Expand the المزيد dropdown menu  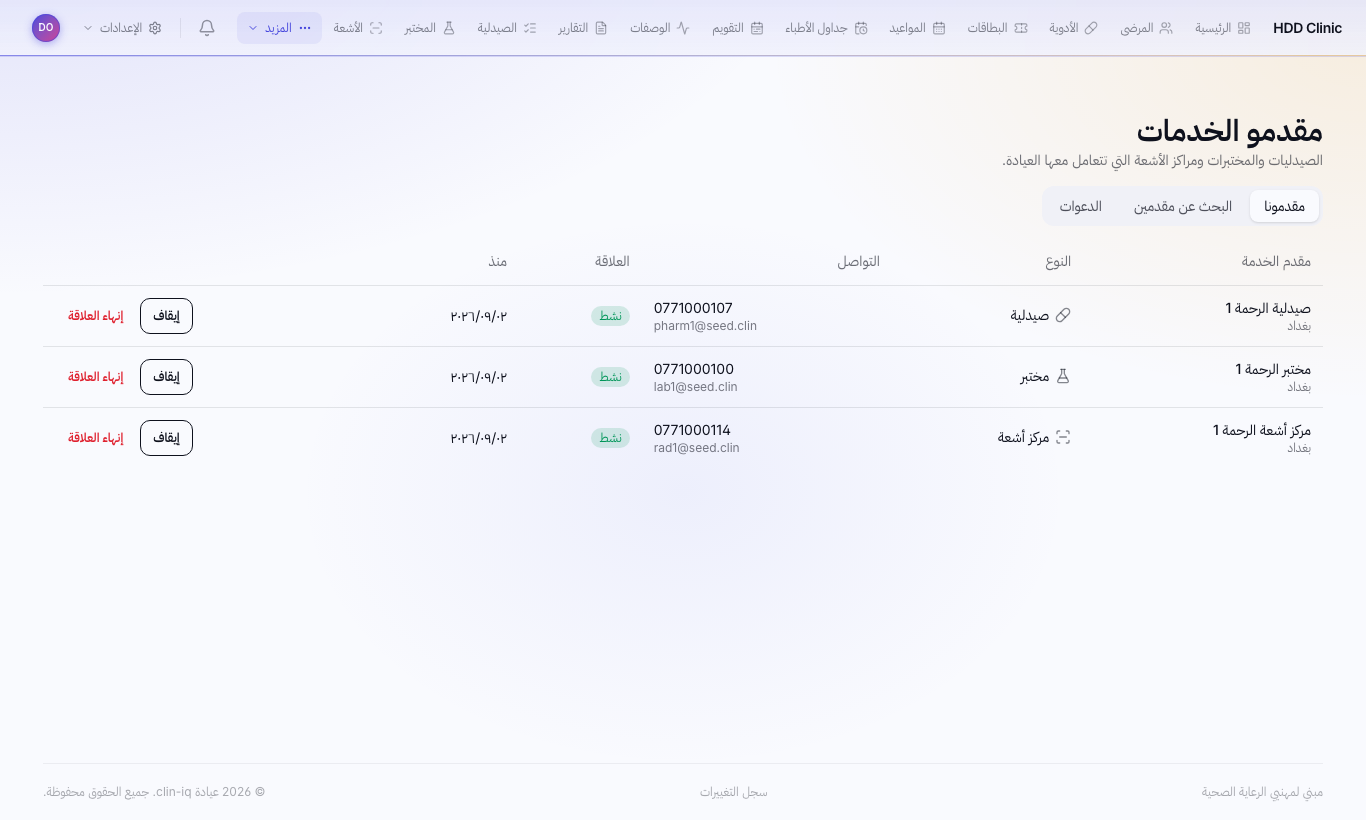(279, 28)
